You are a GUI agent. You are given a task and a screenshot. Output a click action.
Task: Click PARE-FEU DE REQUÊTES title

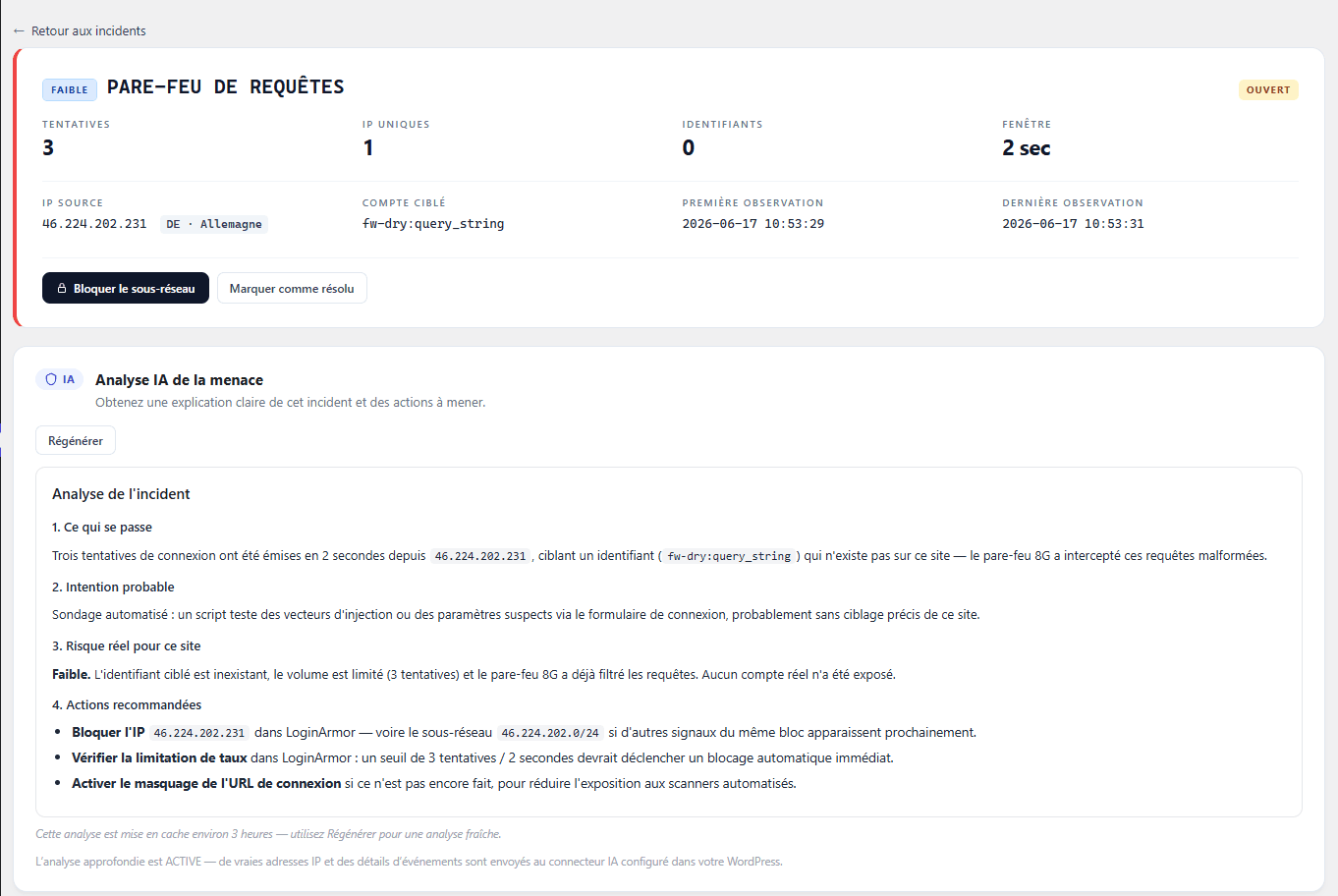[226, 86]
